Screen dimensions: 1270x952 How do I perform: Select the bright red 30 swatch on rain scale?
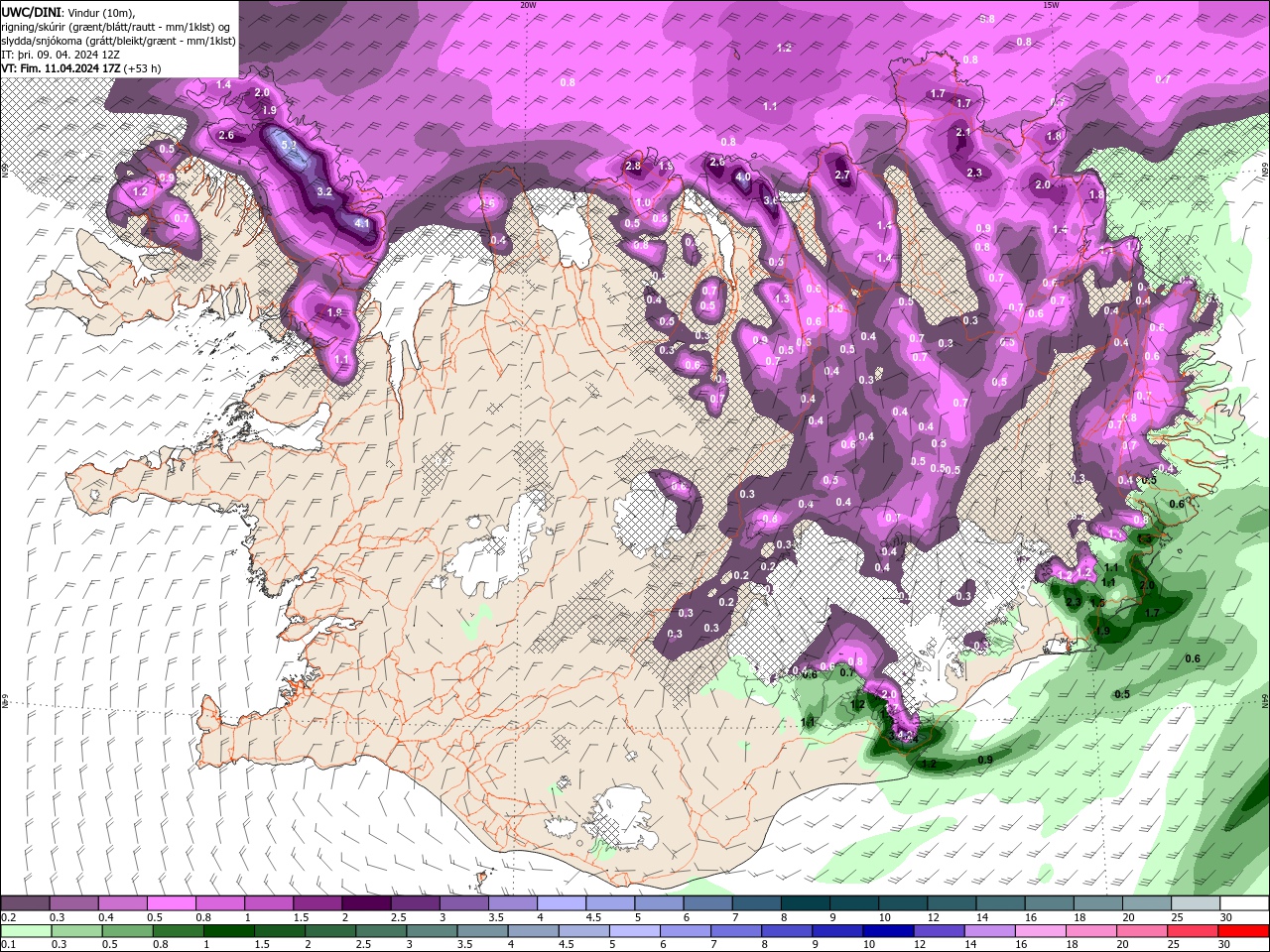pos(1244,931)
